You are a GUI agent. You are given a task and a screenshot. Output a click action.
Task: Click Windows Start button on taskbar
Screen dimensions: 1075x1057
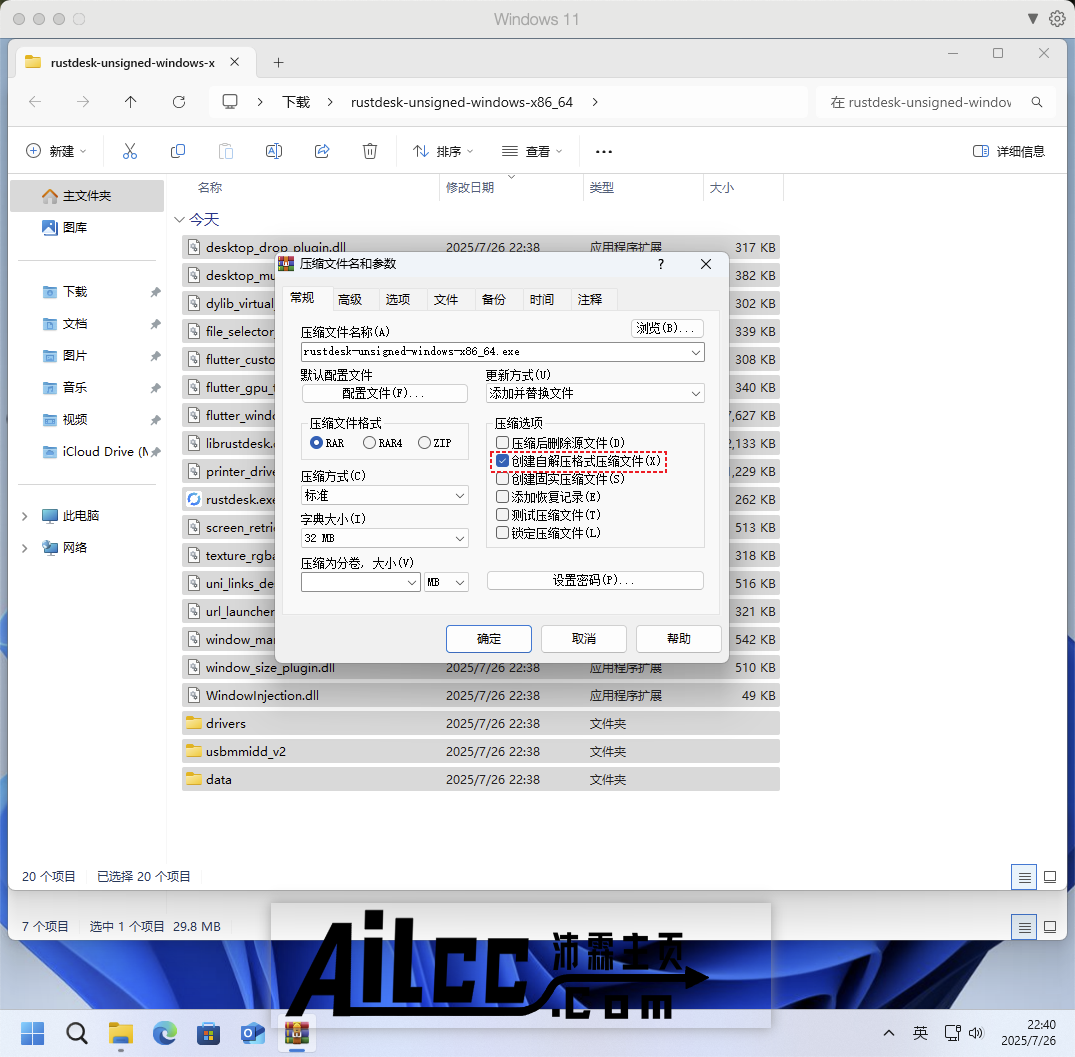point(32,1033)
